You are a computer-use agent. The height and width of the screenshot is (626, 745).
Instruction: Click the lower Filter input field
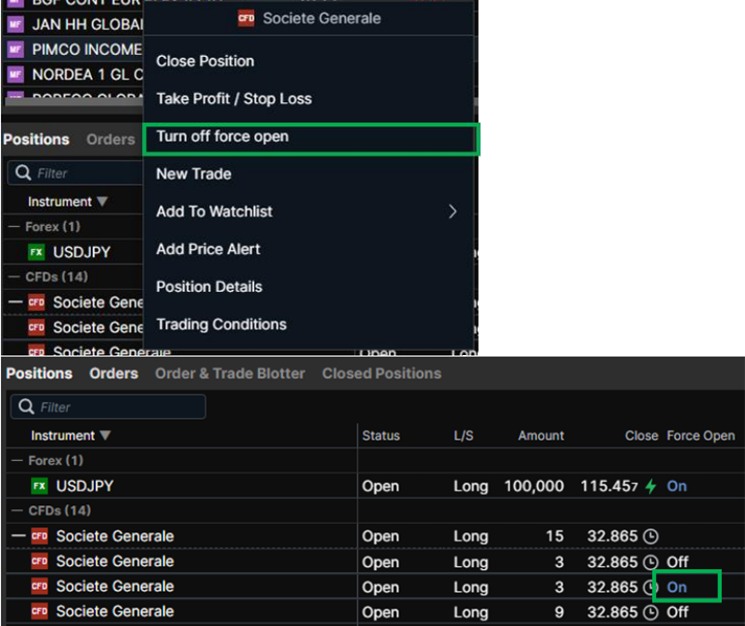(x=115, y=407)
